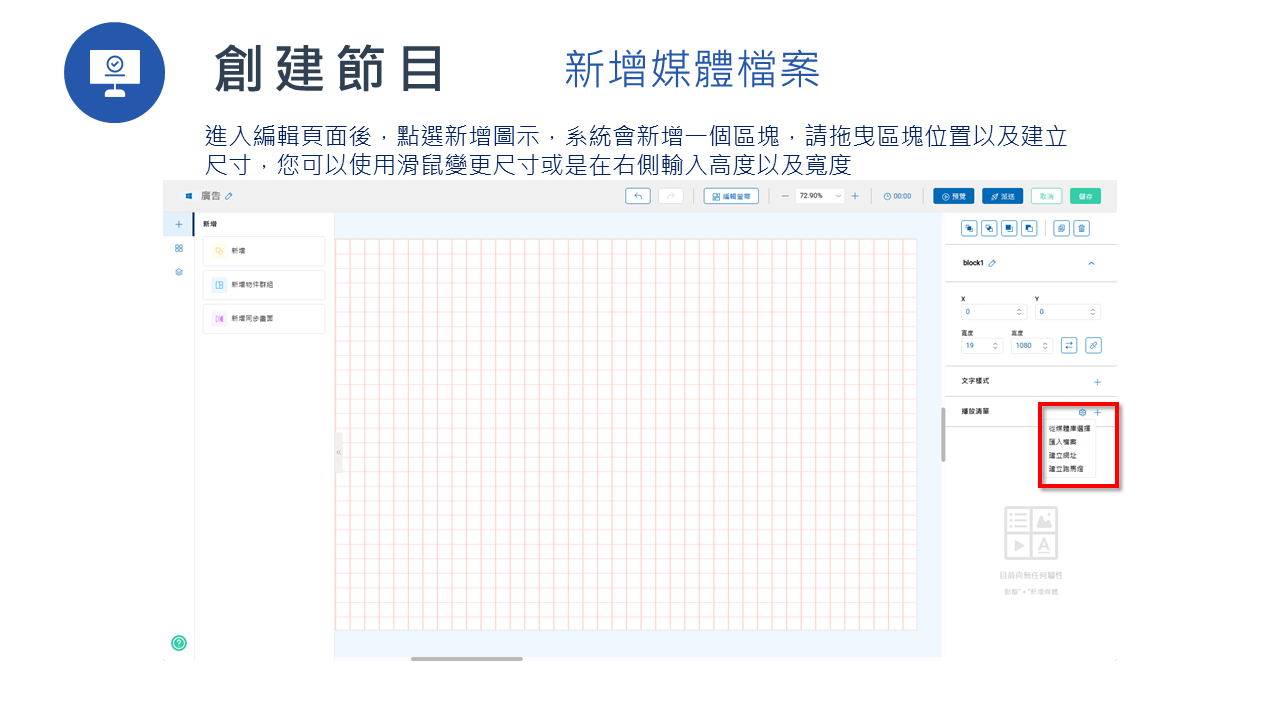The width and height of the screenshot is (1280, 720).
Task: Click the swap width and height icon
Action: pyautogui.click(x=1069, y=344)
